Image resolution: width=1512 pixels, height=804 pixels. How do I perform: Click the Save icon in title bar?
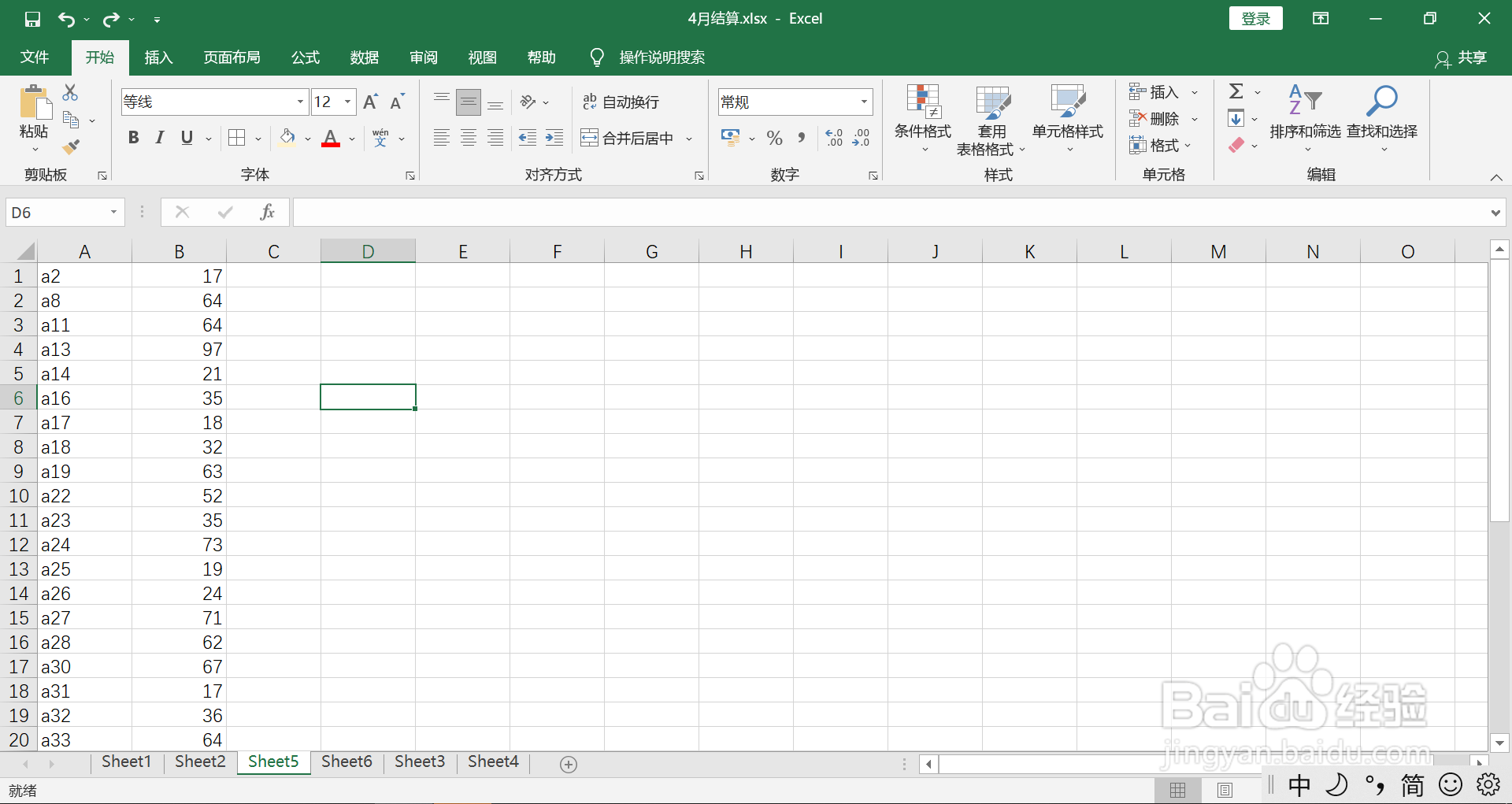coord(32,19)
